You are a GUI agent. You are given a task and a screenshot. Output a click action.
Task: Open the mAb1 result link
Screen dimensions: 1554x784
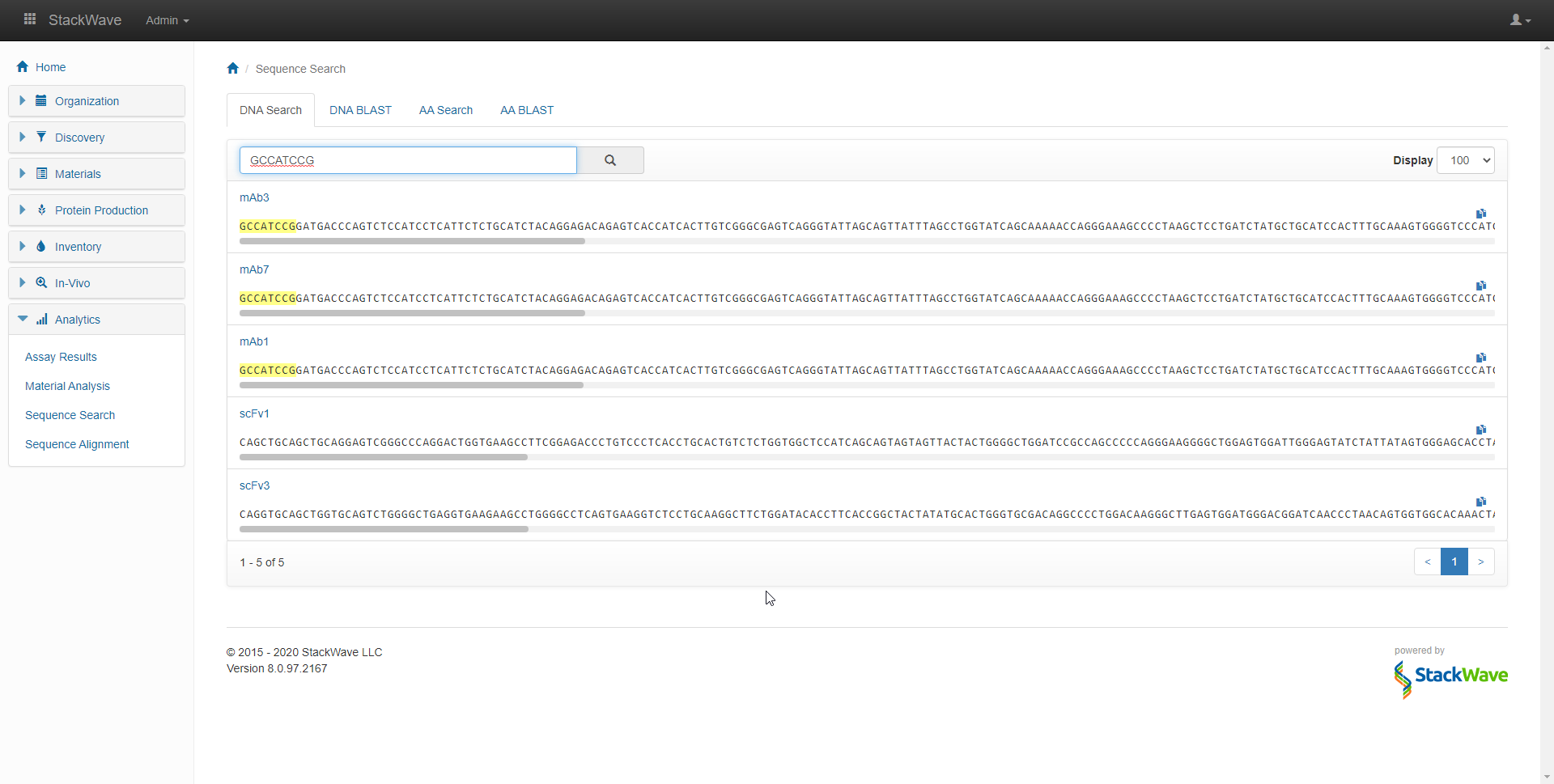coord(254,341)
